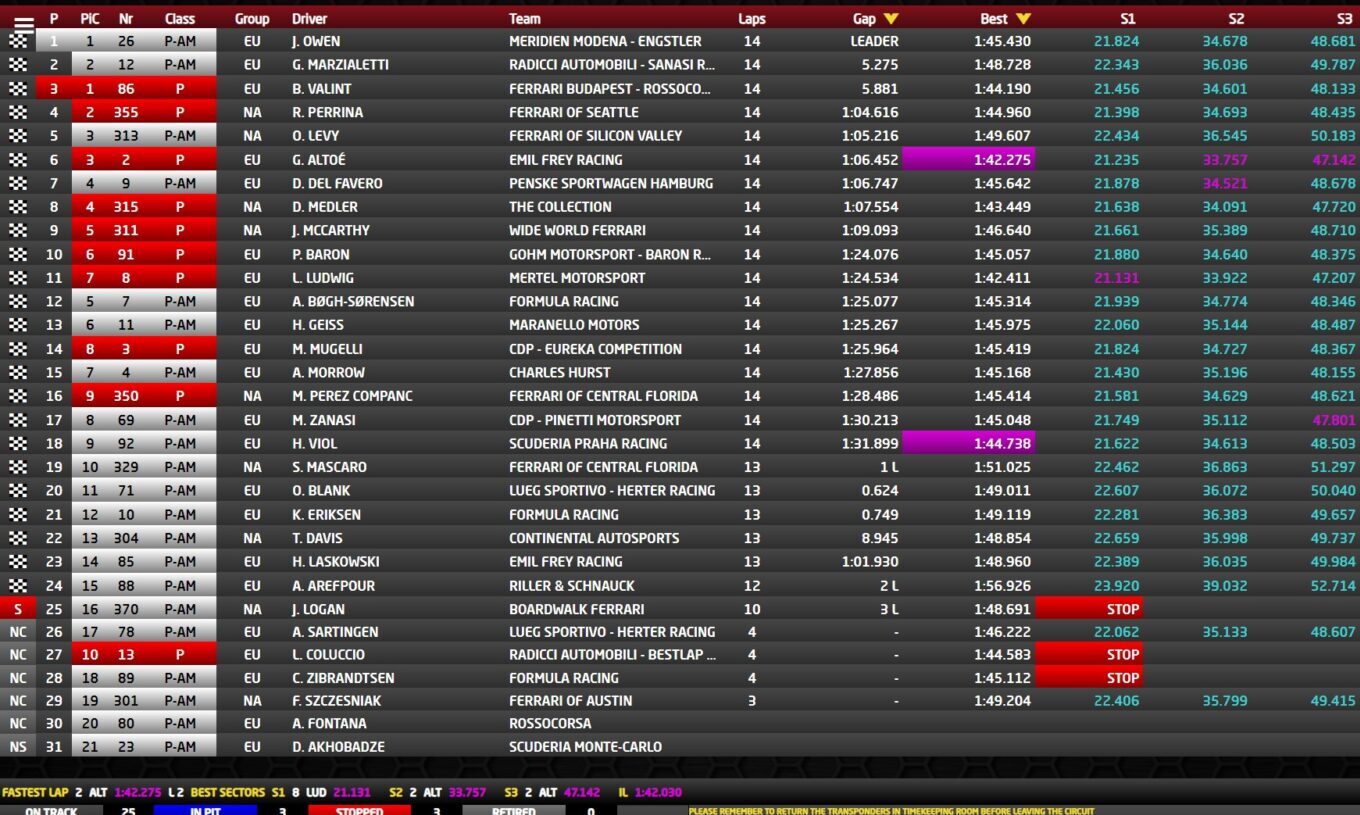
Task: Click the P position column header
Action: coord(54,19)
